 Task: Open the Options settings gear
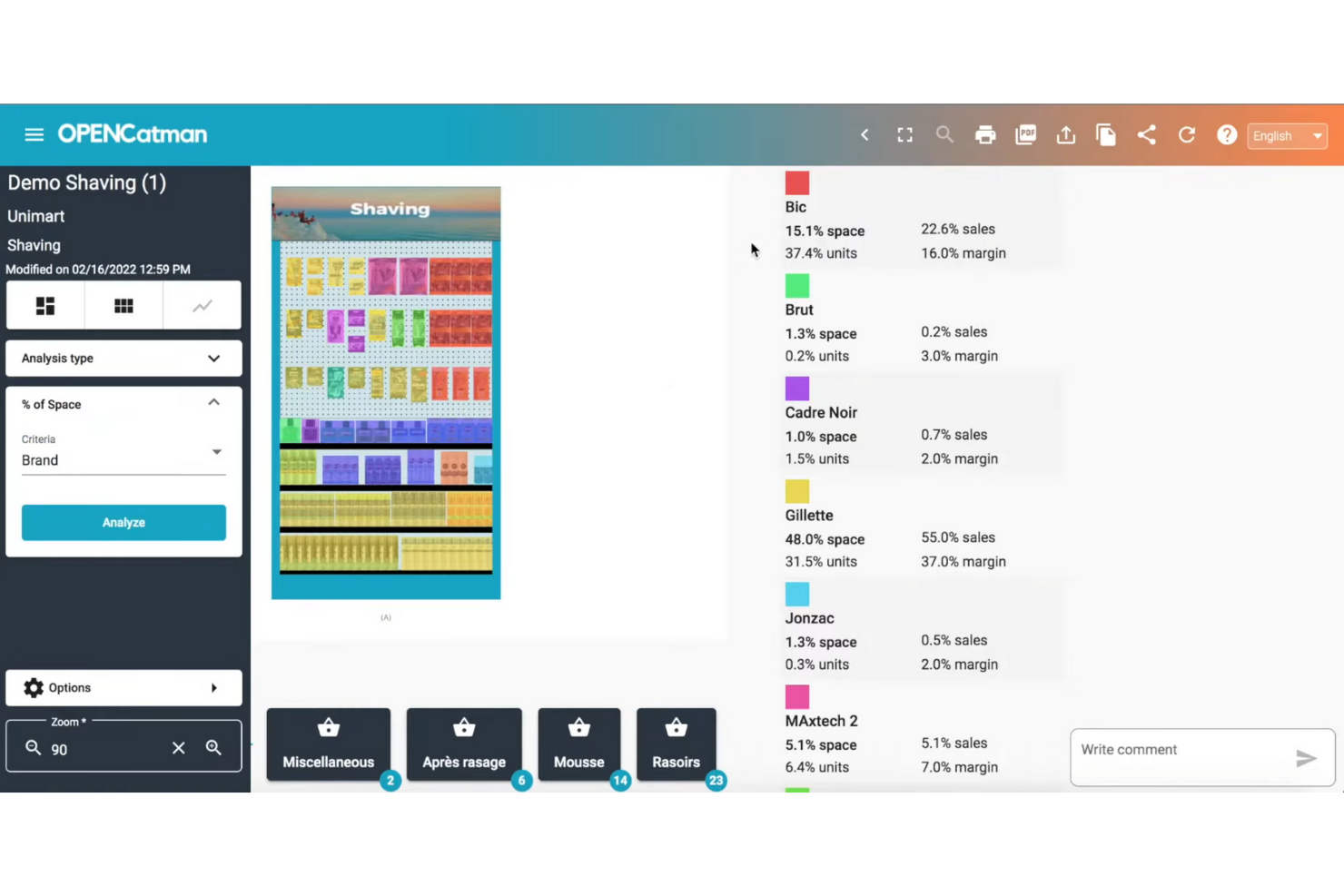[34, 687]
